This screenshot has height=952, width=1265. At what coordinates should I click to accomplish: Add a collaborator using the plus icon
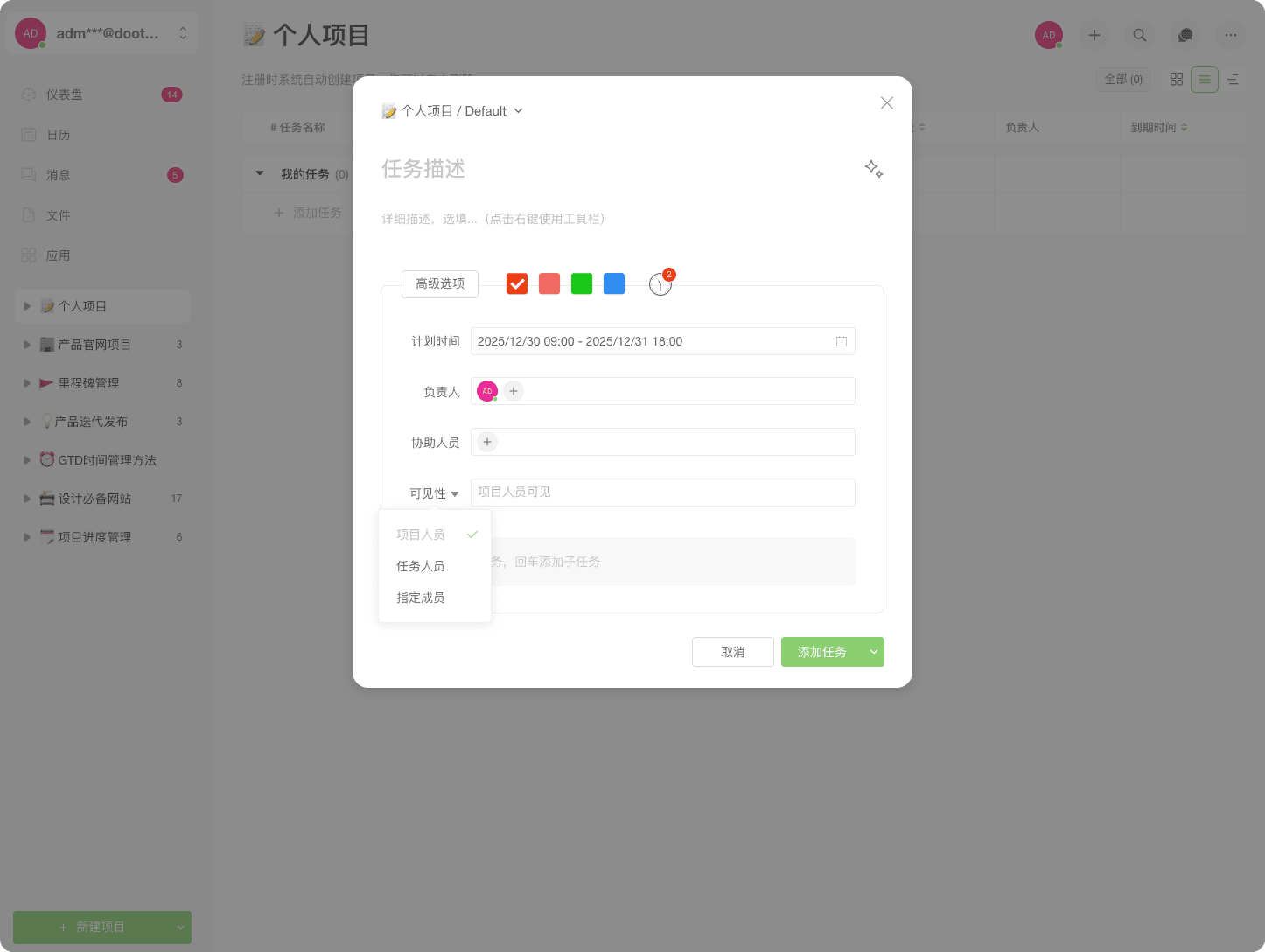pos(487,442)
